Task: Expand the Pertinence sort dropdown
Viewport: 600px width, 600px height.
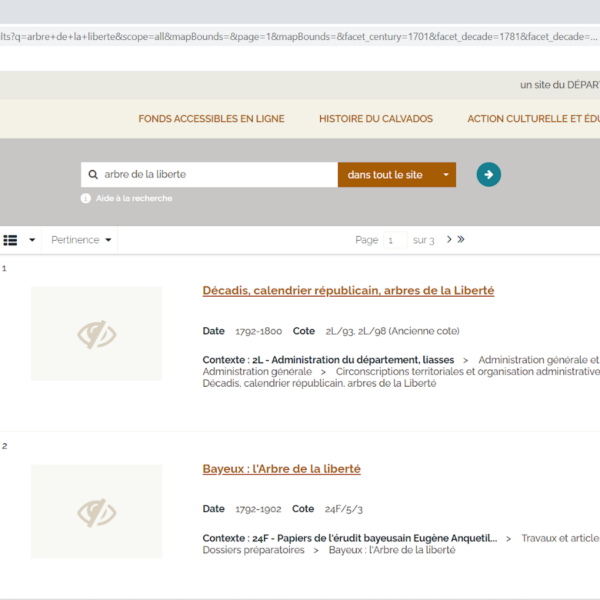Action: (x=82, y=240)
